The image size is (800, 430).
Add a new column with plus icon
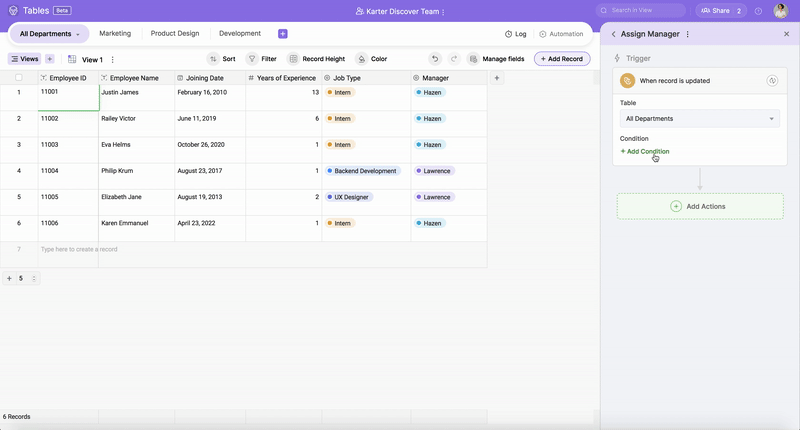click(x=497, y=78)
